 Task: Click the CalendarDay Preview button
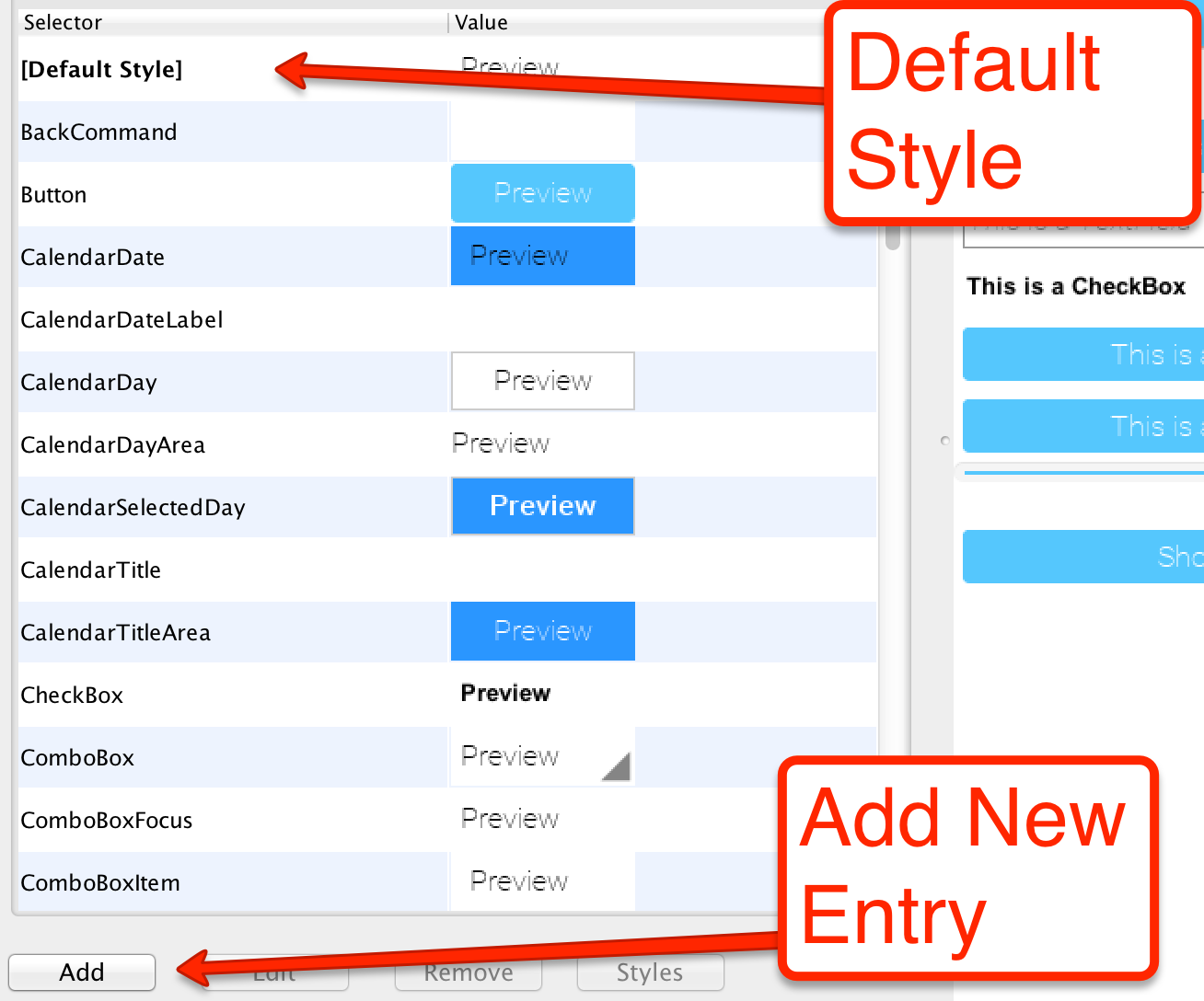pos(542,381)
